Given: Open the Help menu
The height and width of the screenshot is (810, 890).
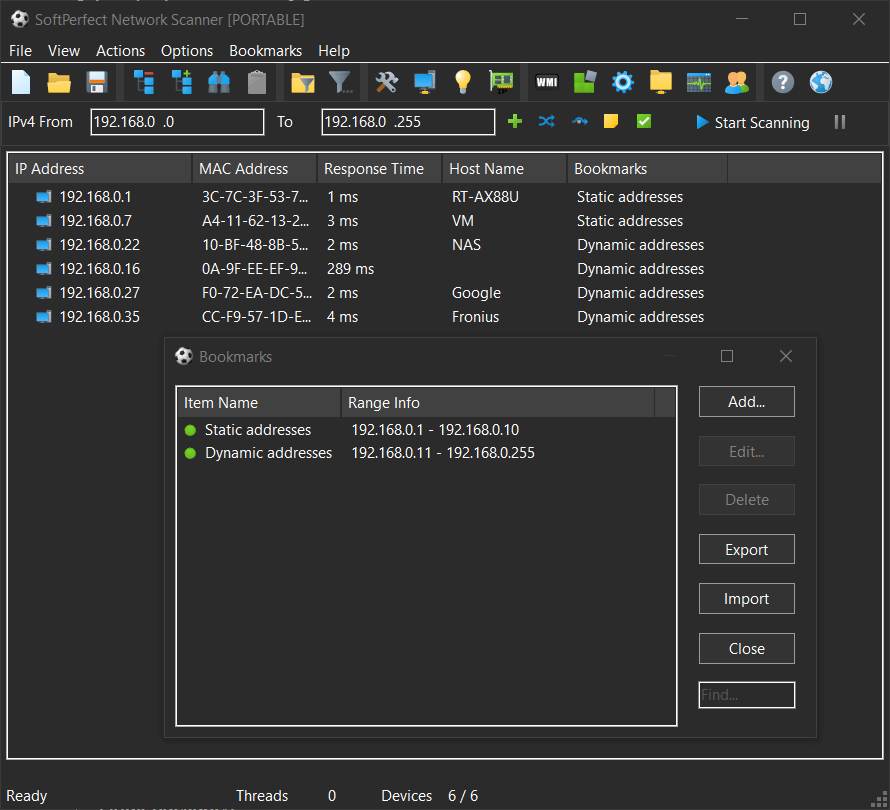Looking at the screenshot, I should coord(334,51).
